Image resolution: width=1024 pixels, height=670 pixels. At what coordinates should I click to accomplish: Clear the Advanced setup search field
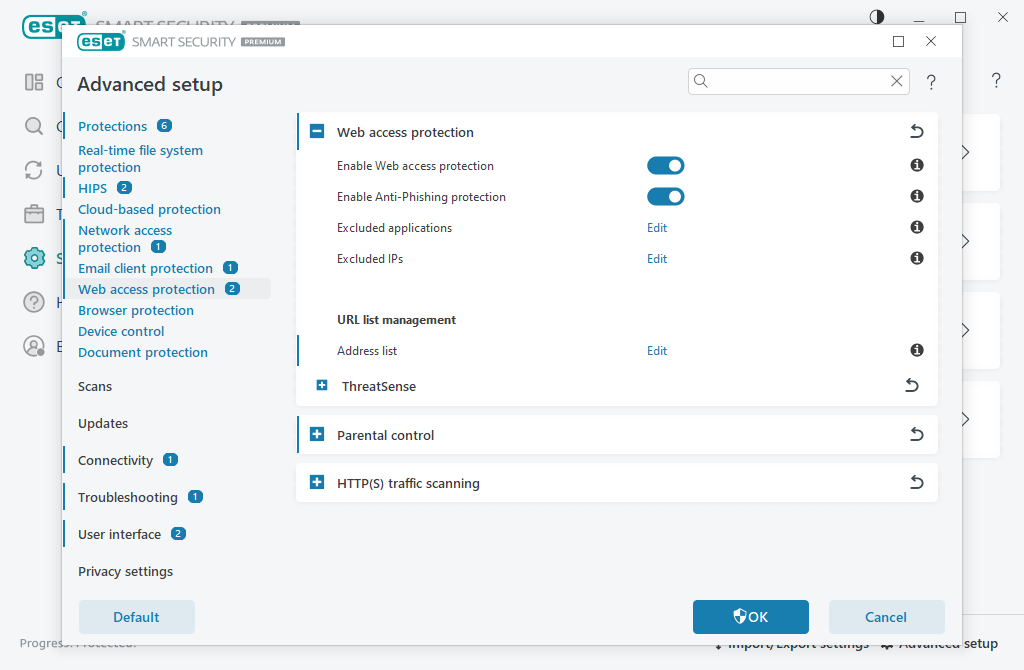point(897,81)
